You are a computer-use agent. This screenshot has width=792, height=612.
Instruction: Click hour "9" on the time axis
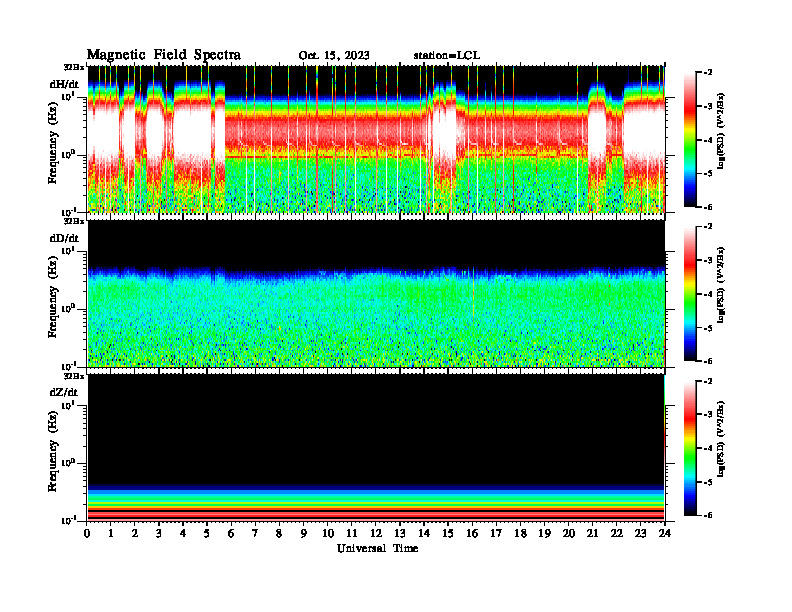coord(304,533)
